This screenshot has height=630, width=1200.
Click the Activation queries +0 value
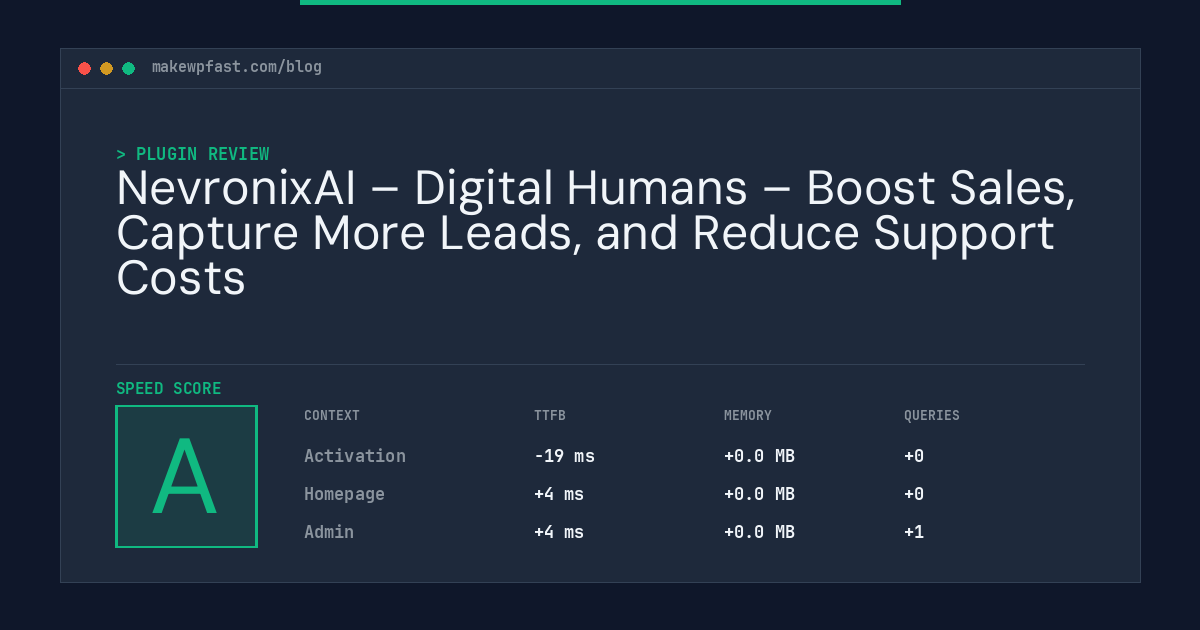point(914,456)
